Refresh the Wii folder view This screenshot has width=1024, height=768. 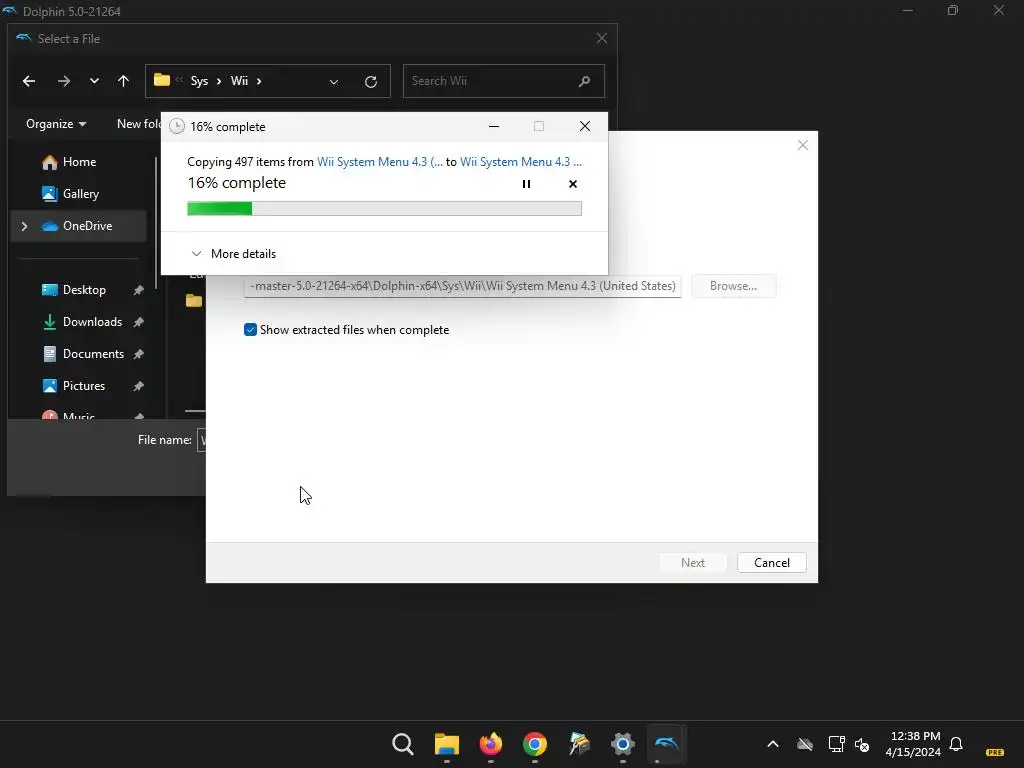[x=371, y=82]
